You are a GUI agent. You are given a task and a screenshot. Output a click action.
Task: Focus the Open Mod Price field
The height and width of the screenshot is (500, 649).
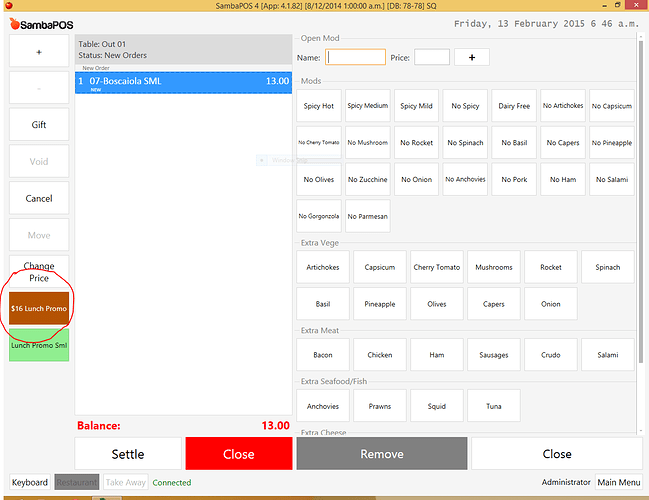click(x=432, y=57)
